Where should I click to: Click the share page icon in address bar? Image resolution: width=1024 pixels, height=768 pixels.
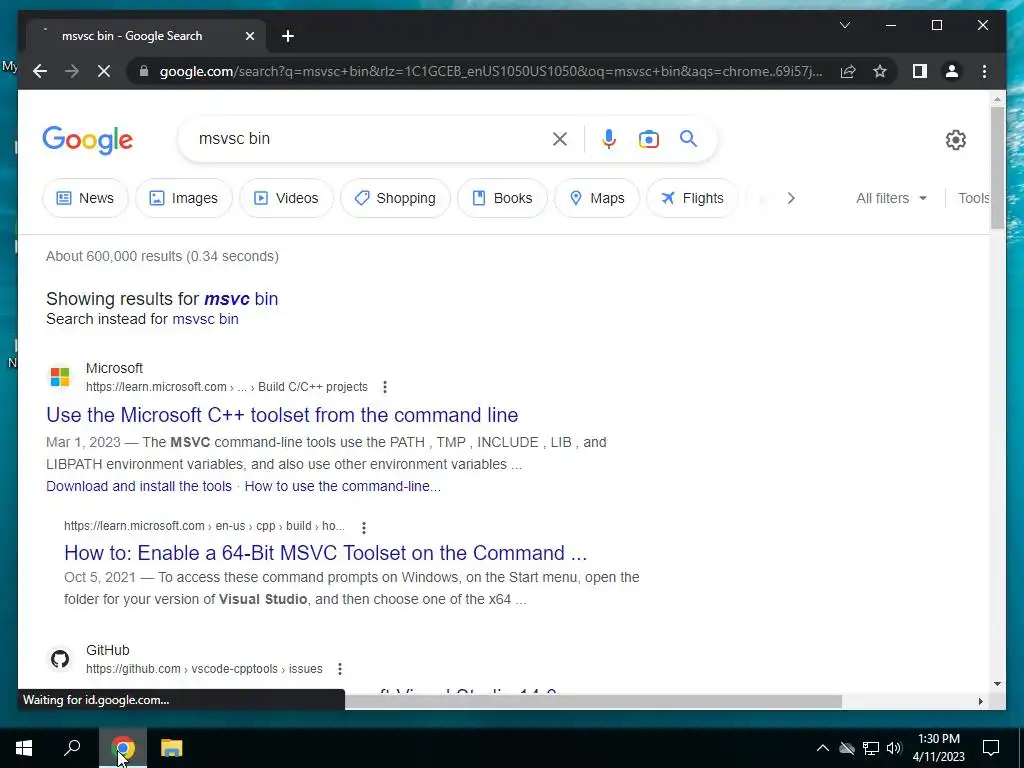848,71
